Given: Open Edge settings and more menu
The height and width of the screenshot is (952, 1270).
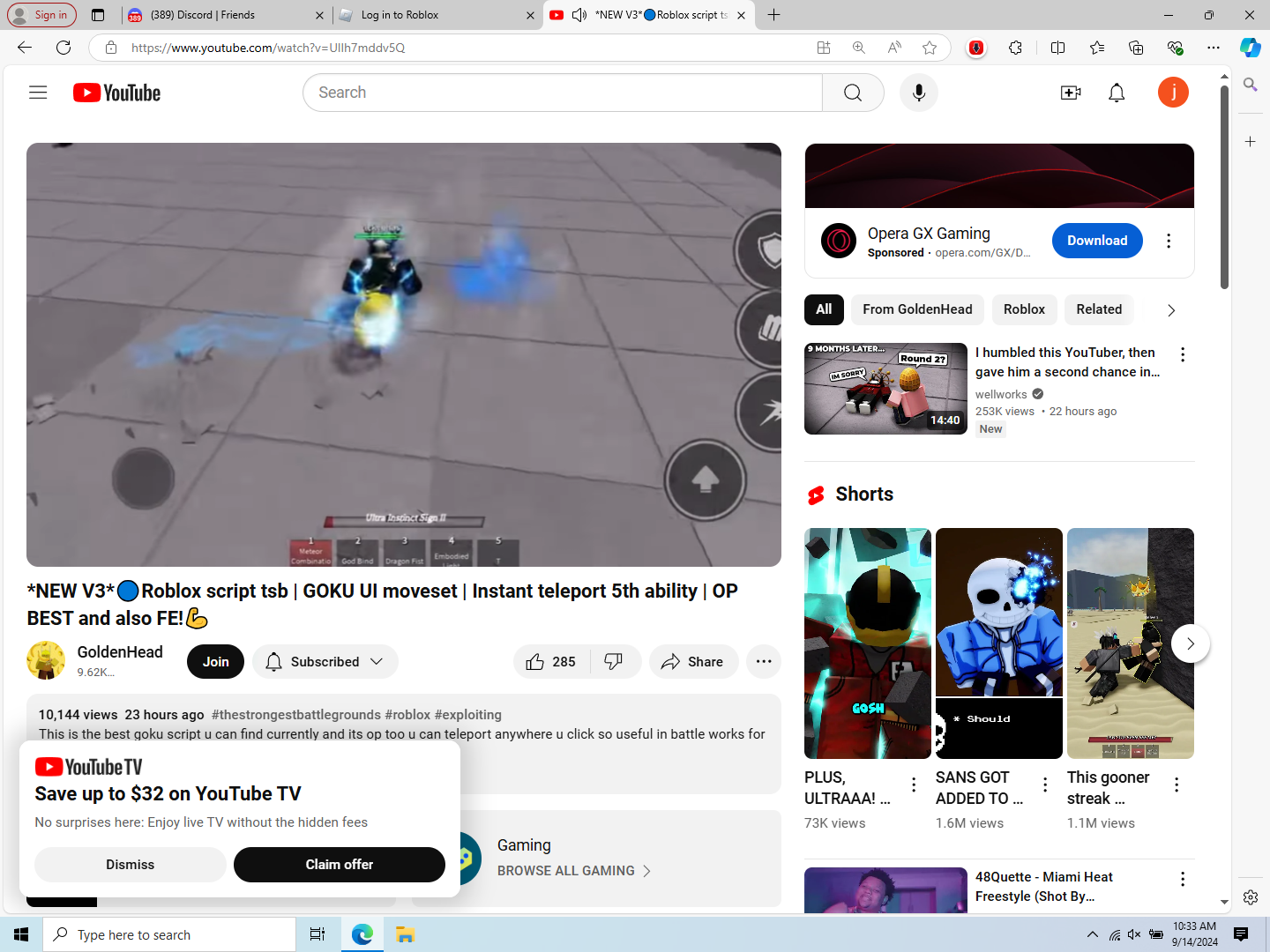Looking at the screenshot, I should [1214, 48].
